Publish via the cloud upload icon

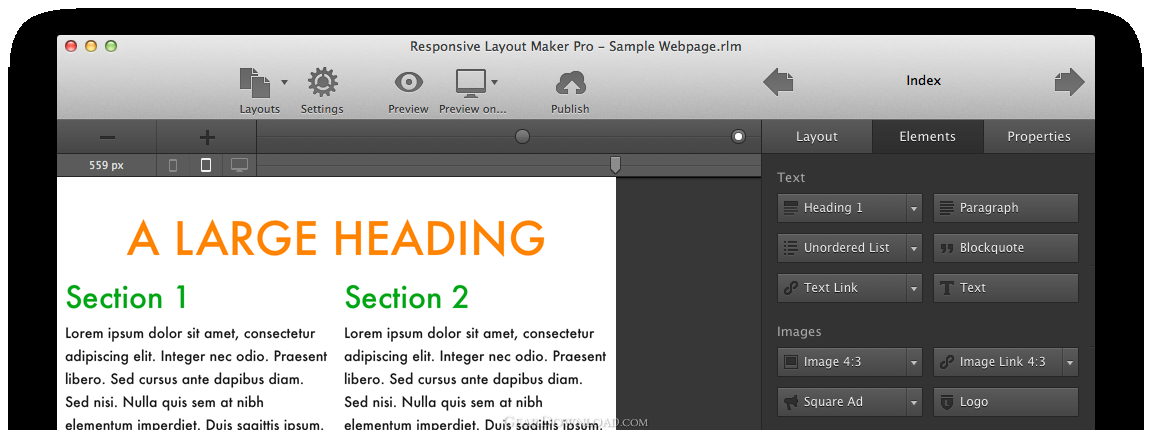point(570,83)
